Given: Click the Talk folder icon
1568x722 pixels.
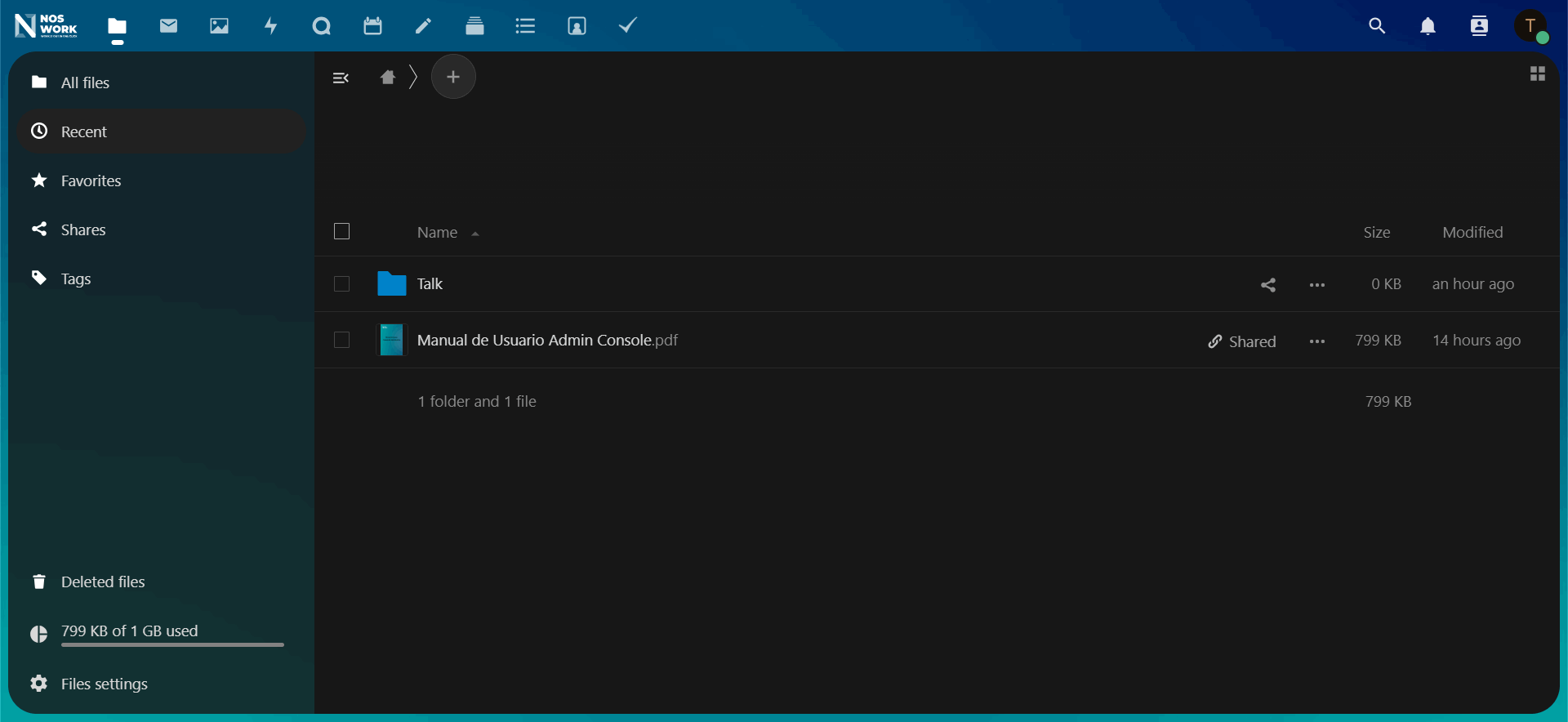Looking at the screenshot, I should pyautogui.click(x=391, y=284).
